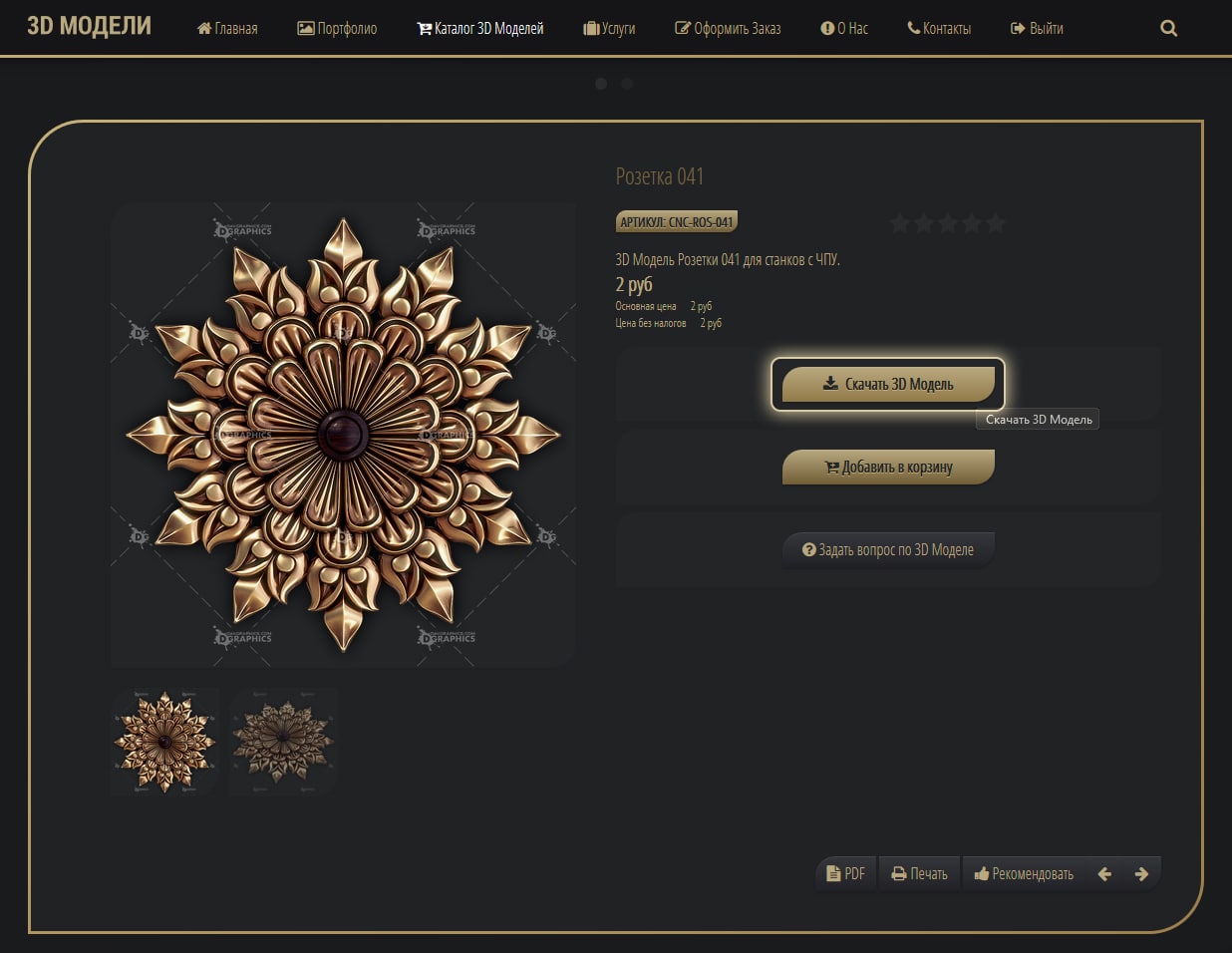Print the product page

tap(919, 874)
